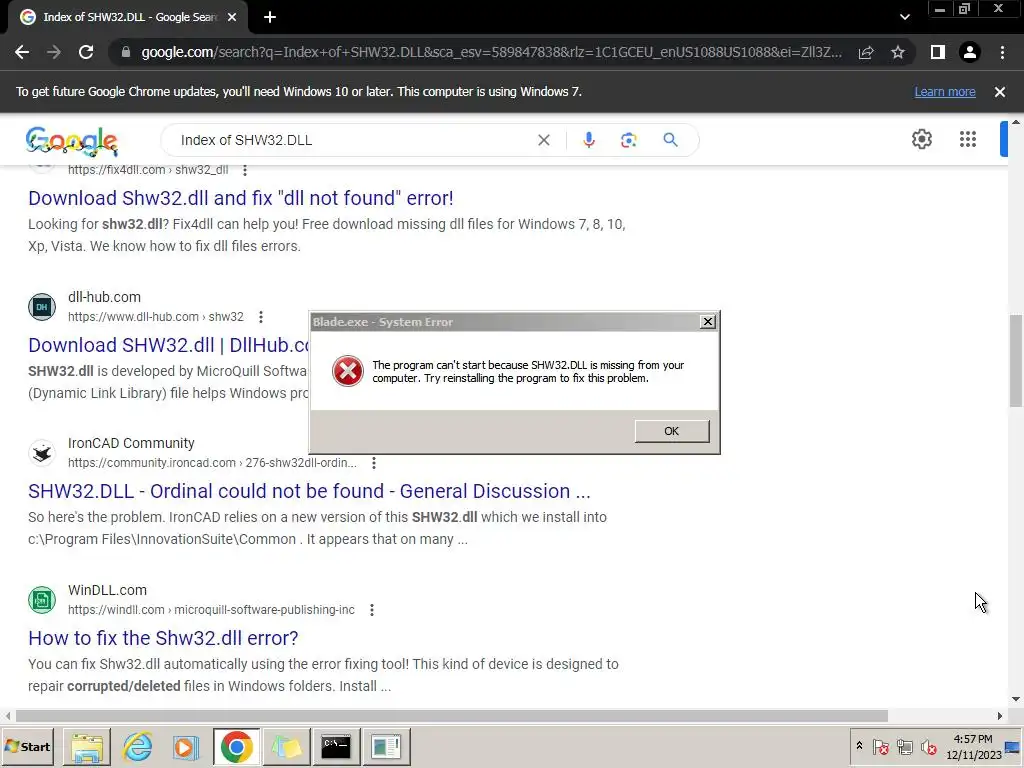Image resolution: width=1024 pixels, height=768 pixels.
Task: Open Download SHW32.dll DllHub result
Action: point(168,345)
